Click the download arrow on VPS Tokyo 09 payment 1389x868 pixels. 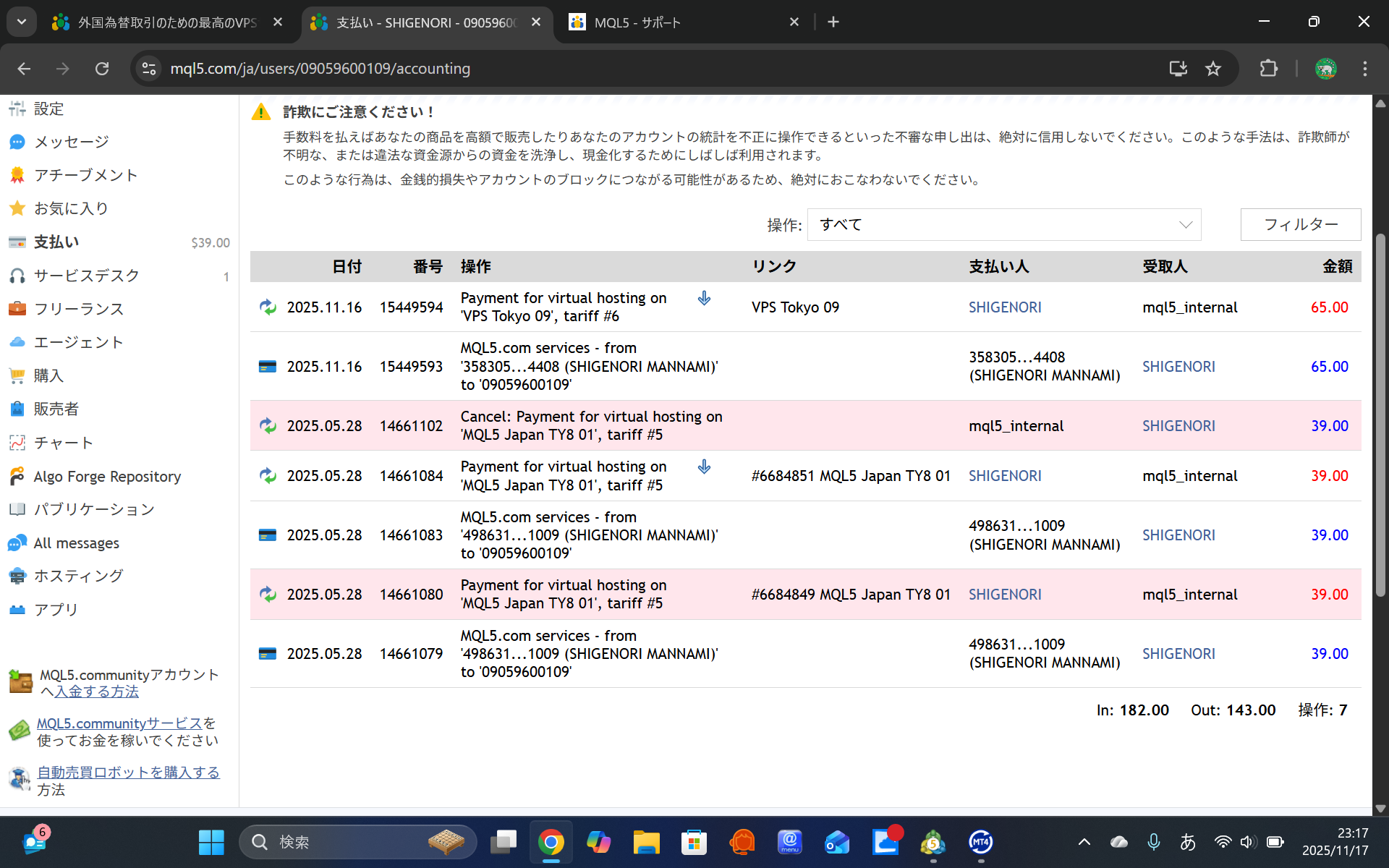pyautogui.click(x=704, y=298)
